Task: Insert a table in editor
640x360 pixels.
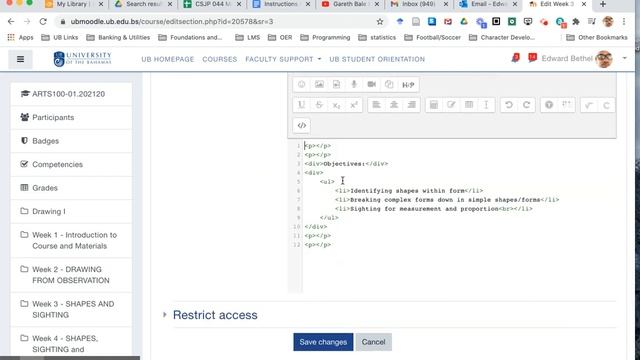Action: [469, 105]
